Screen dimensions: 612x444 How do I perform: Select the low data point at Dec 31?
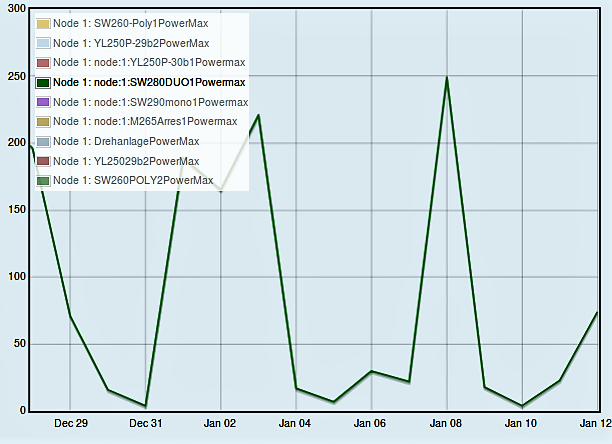(x=146, y=406)
